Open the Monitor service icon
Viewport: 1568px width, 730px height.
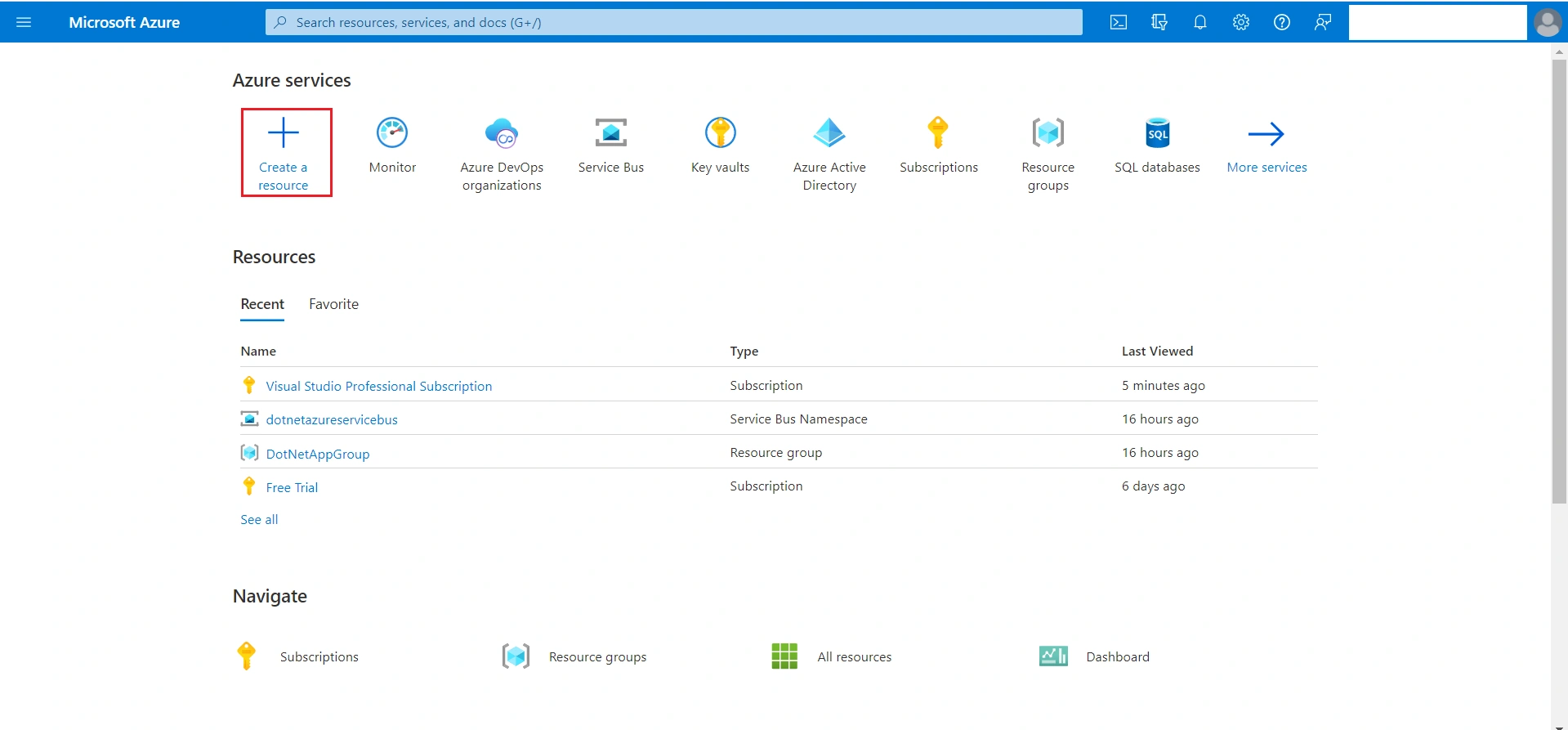[x=392, y=132]
